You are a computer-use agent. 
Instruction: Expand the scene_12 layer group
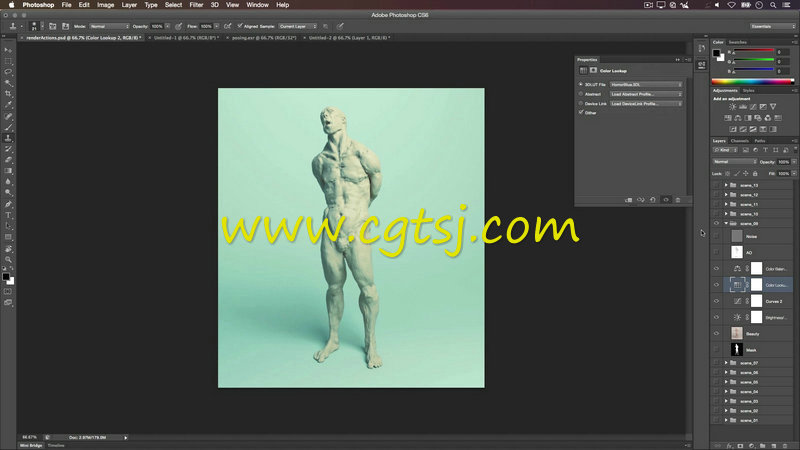[x=726, y=195]
